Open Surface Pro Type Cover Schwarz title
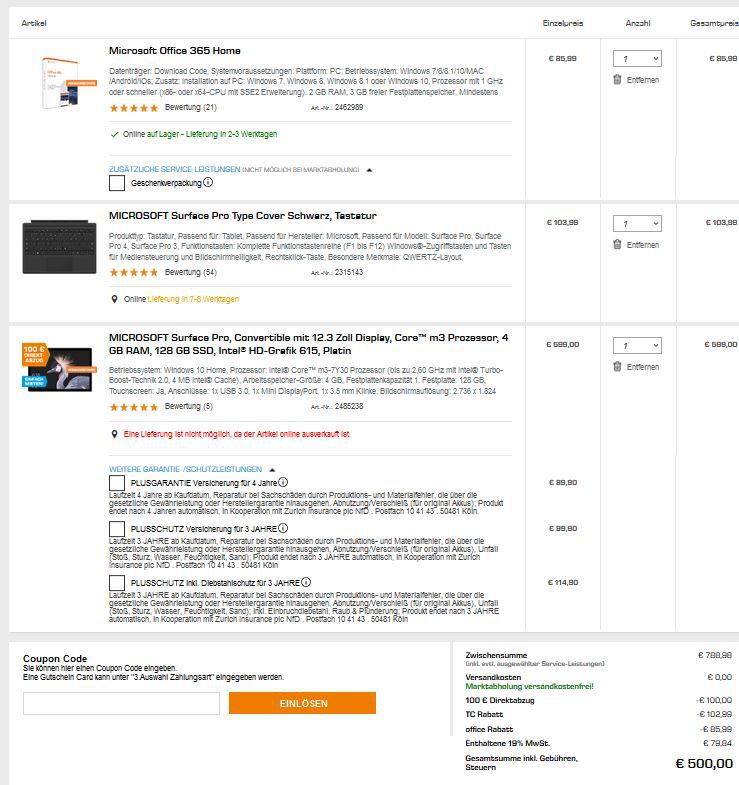Screen dimensions: 739x785 243,216
